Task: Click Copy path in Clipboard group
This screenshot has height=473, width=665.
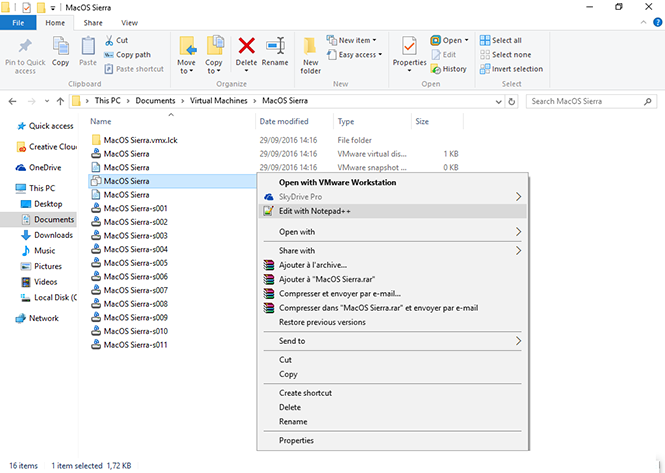Action: [x=127, y=55]
